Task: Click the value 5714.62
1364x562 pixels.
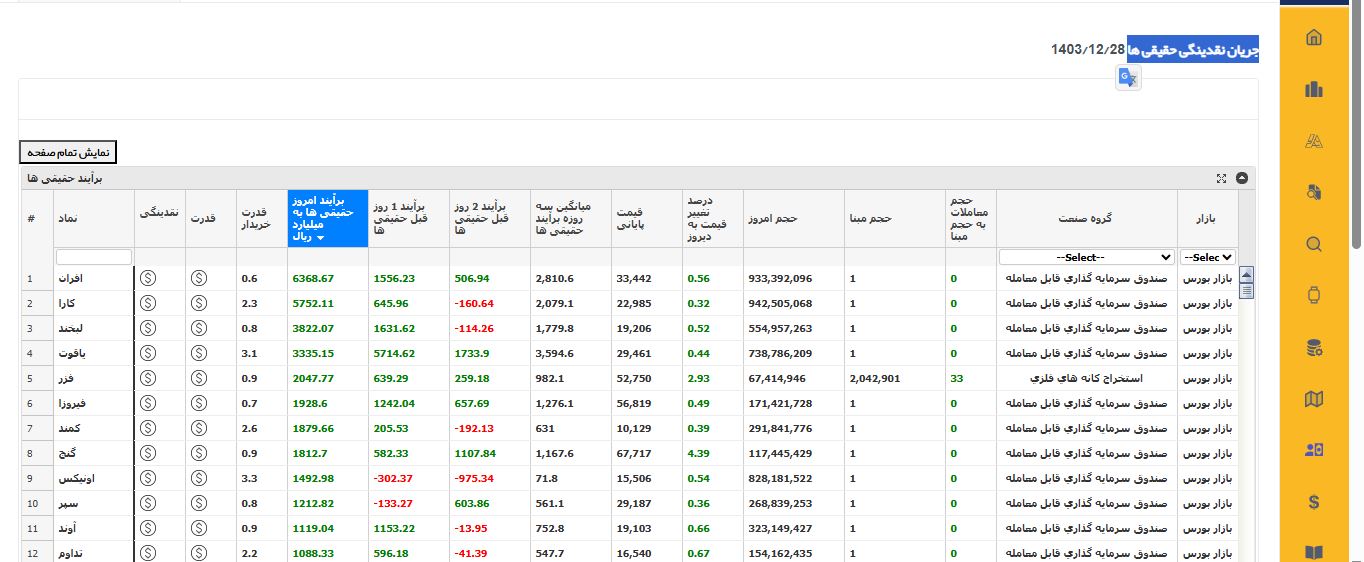Action: 394,354
